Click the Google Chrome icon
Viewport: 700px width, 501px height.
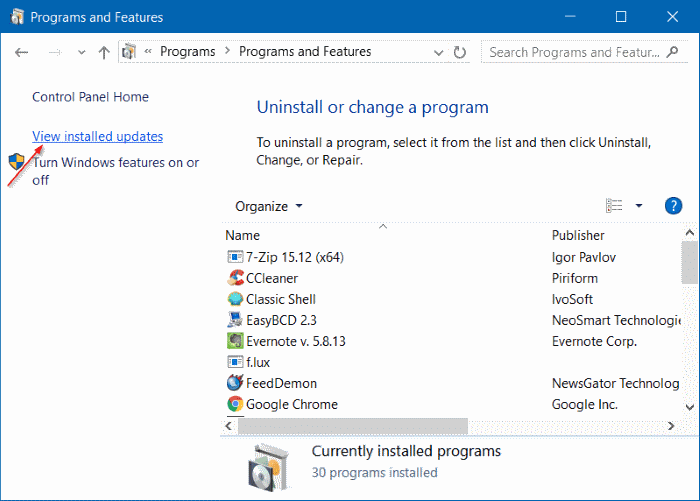coord(235,404)
